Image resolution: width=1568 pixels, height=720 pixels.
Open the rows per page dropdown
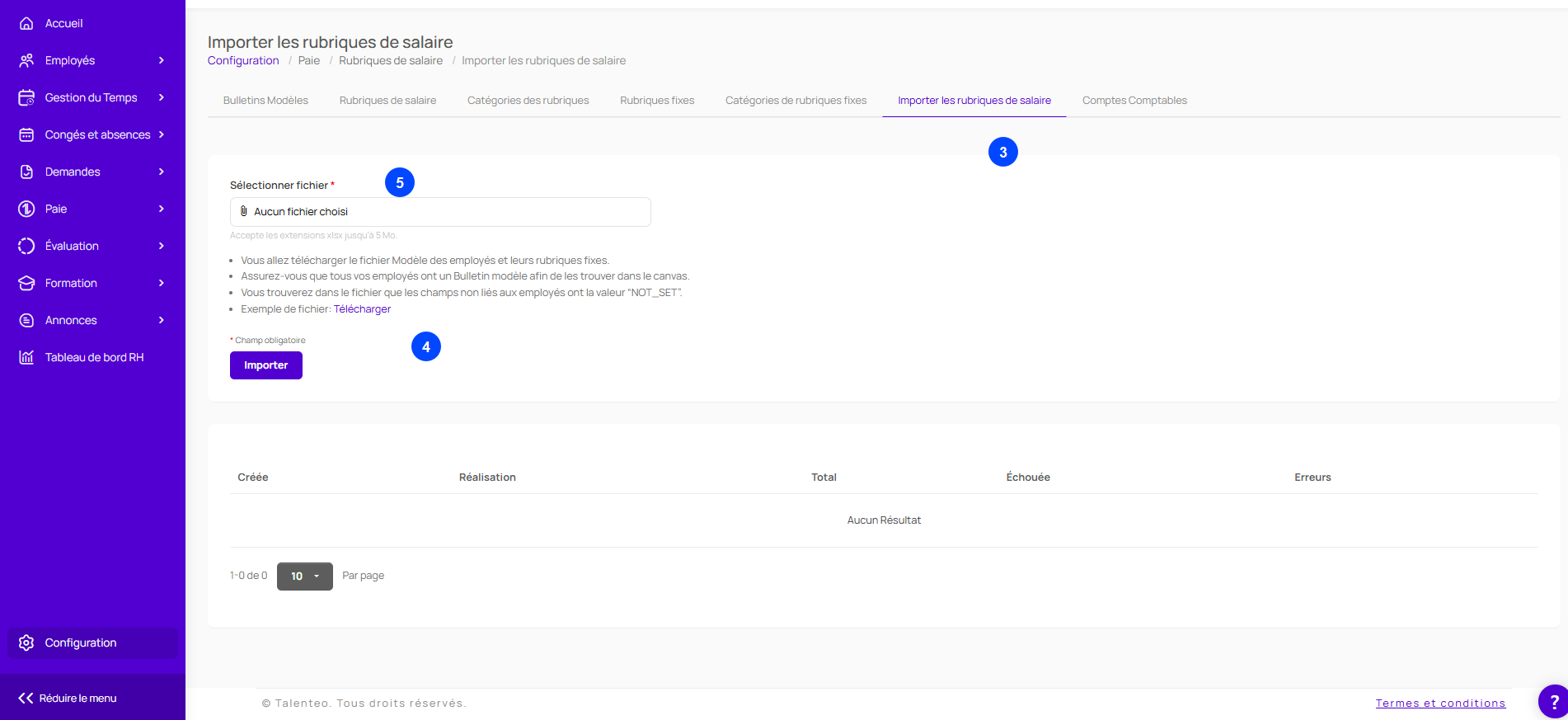point(304,576)
